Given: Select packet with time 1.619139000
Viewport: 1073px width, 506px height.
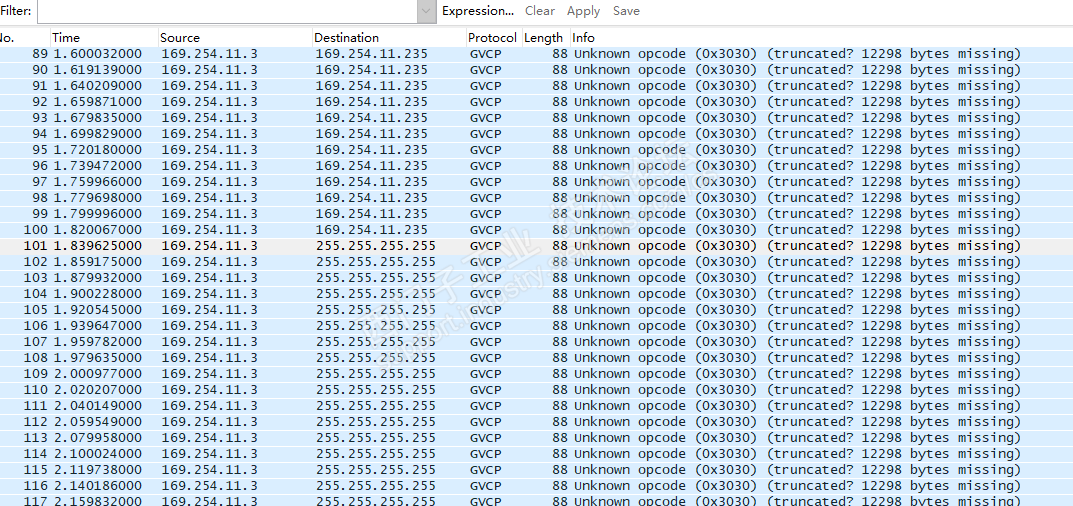Looking at the screenshot, I should point(536,70).
